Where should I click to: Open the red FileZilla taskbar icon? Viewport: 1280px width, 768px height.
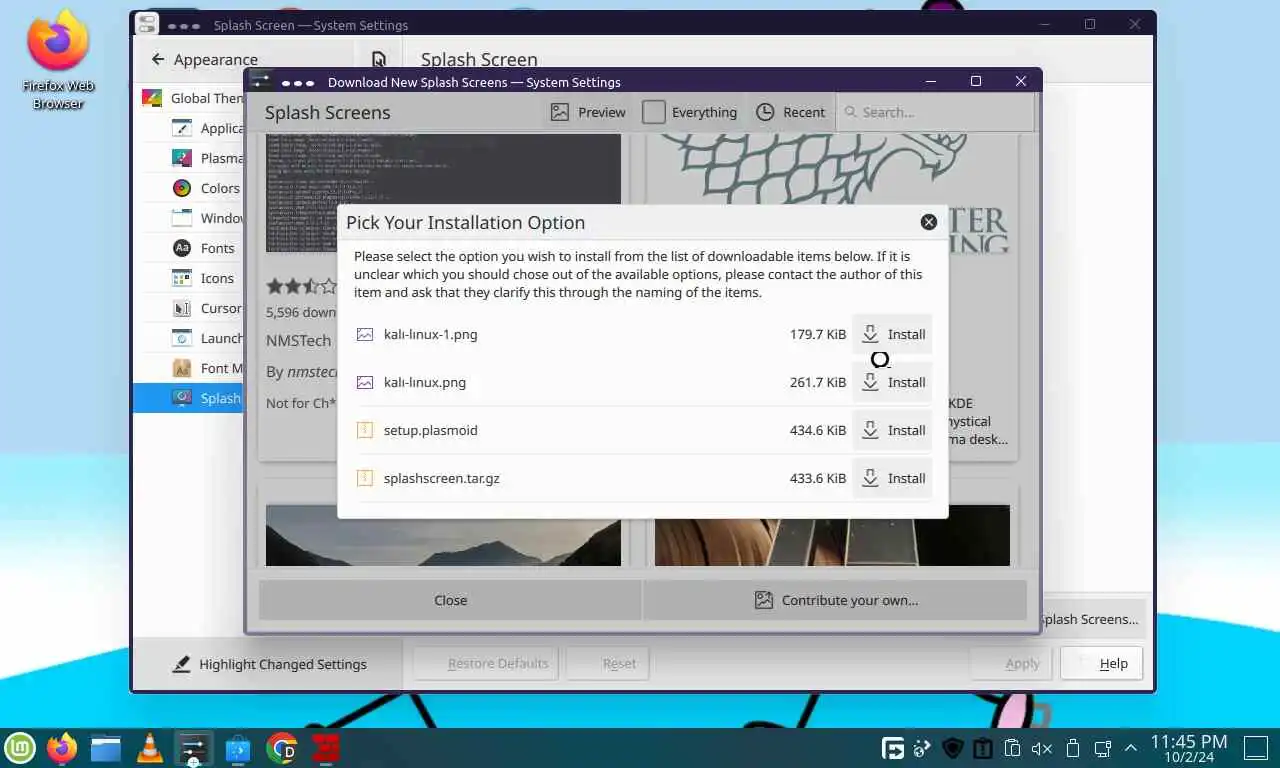326,748
